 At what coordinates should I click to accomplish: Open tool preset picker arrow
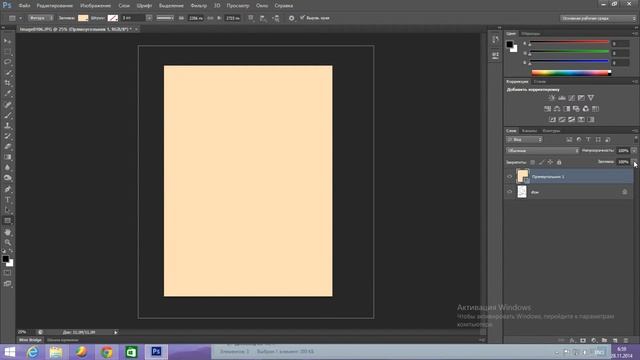(x=20, y=18)
